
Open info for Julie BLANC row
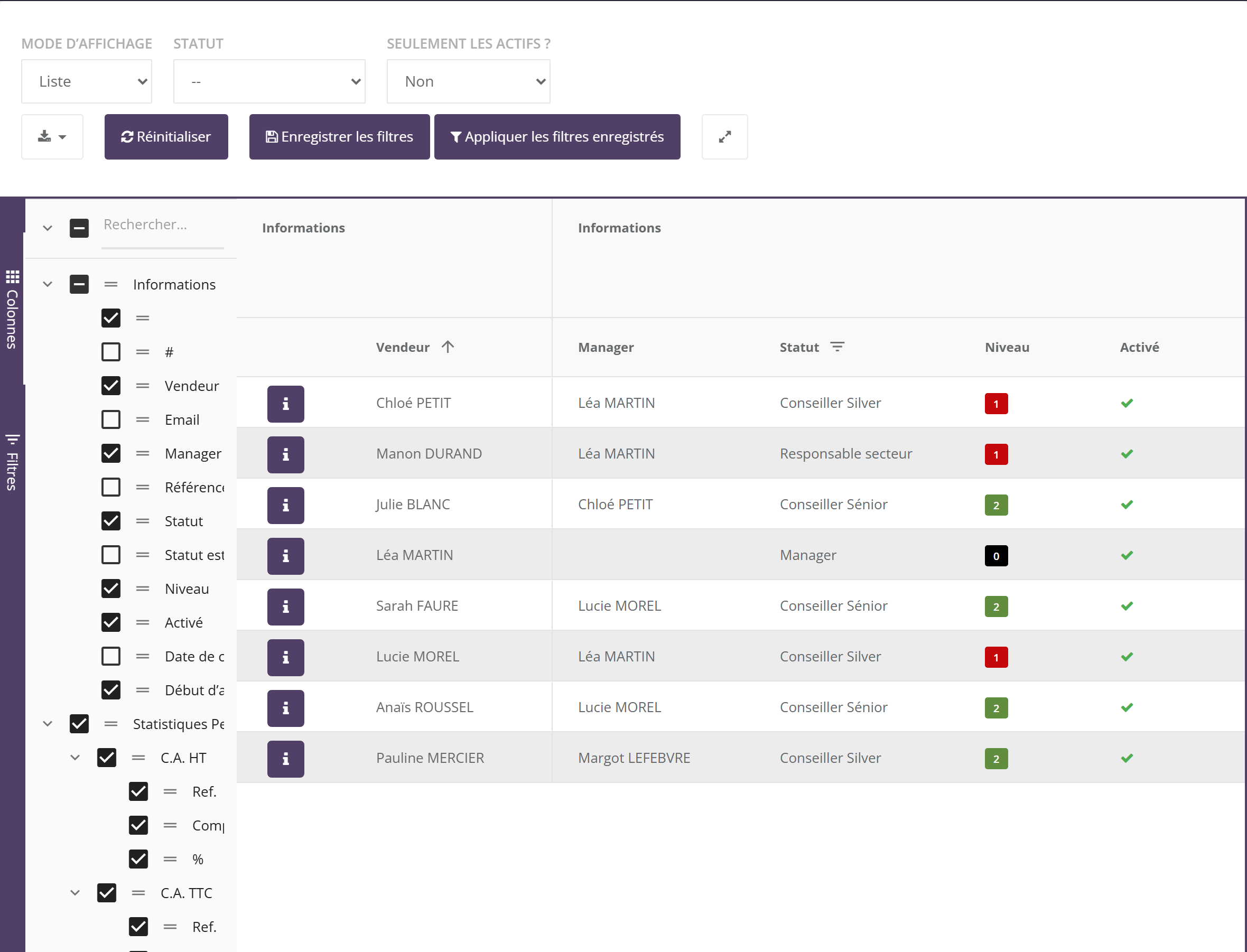286,505
